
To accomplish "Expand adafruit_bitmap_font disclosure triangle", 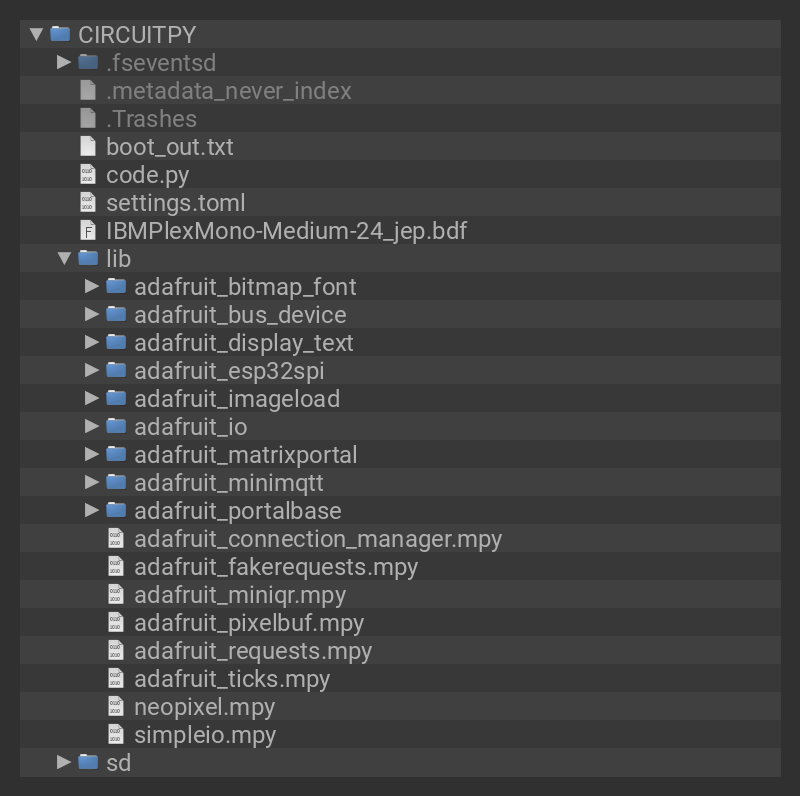I will (x=92, y=286).
